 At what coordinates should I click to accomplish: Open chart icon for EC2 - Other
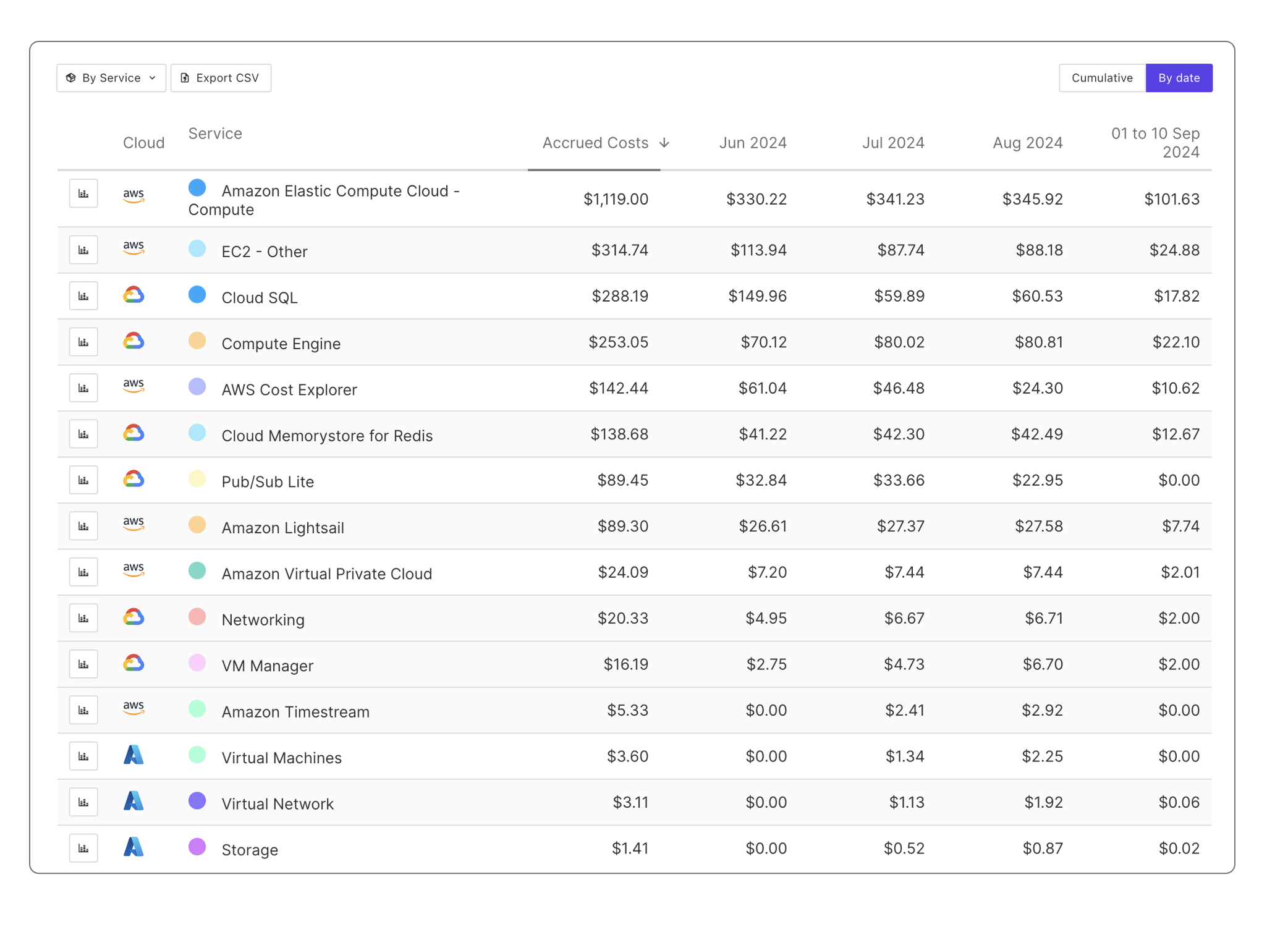[83, 250]
